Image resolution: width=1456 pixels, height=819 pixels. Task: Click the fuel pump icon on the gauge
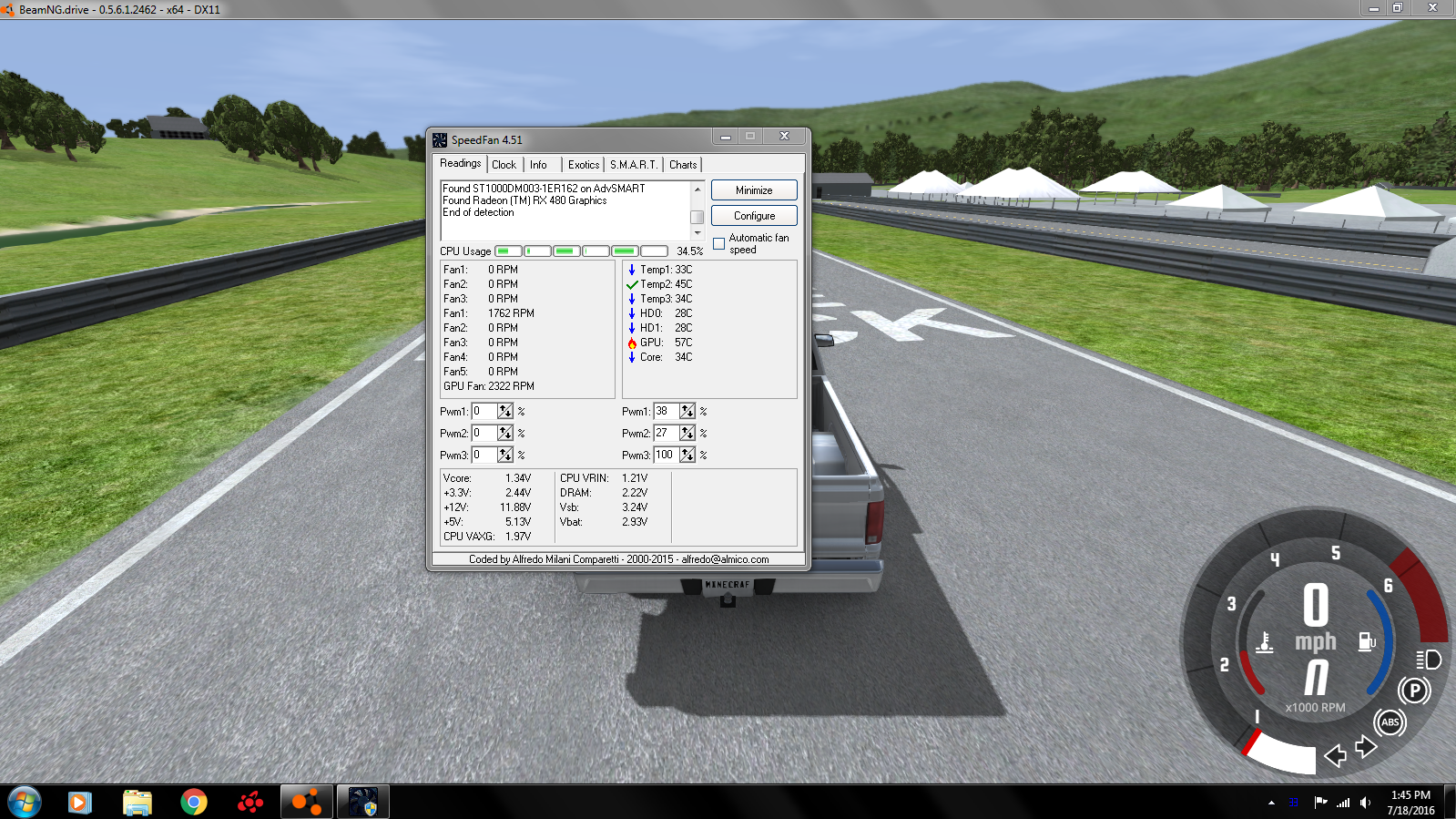click(x=1367, y=641)
